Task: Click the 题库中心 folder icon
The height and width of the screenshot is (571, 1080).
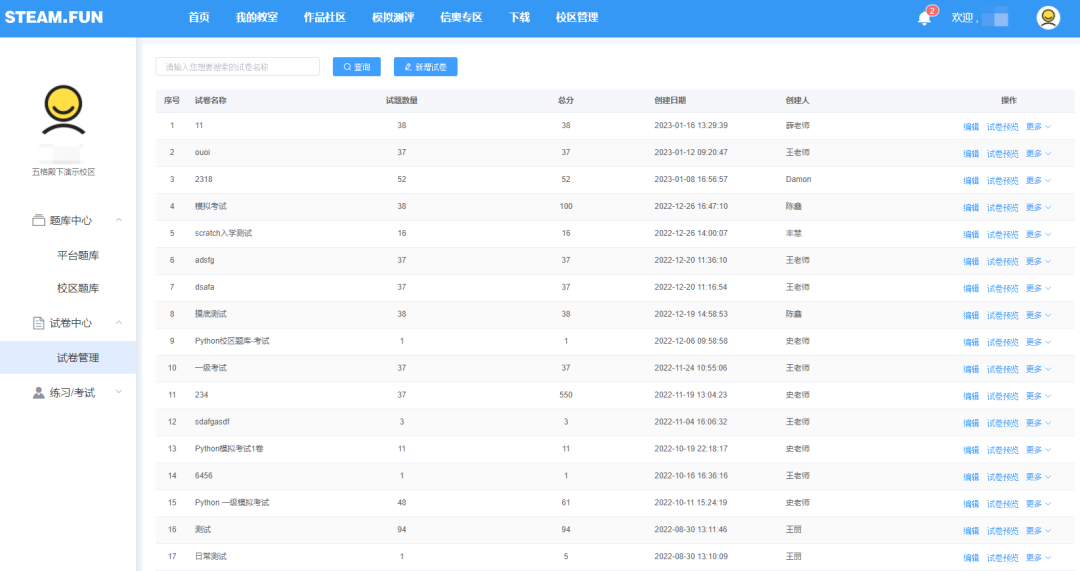Action: 39,220
